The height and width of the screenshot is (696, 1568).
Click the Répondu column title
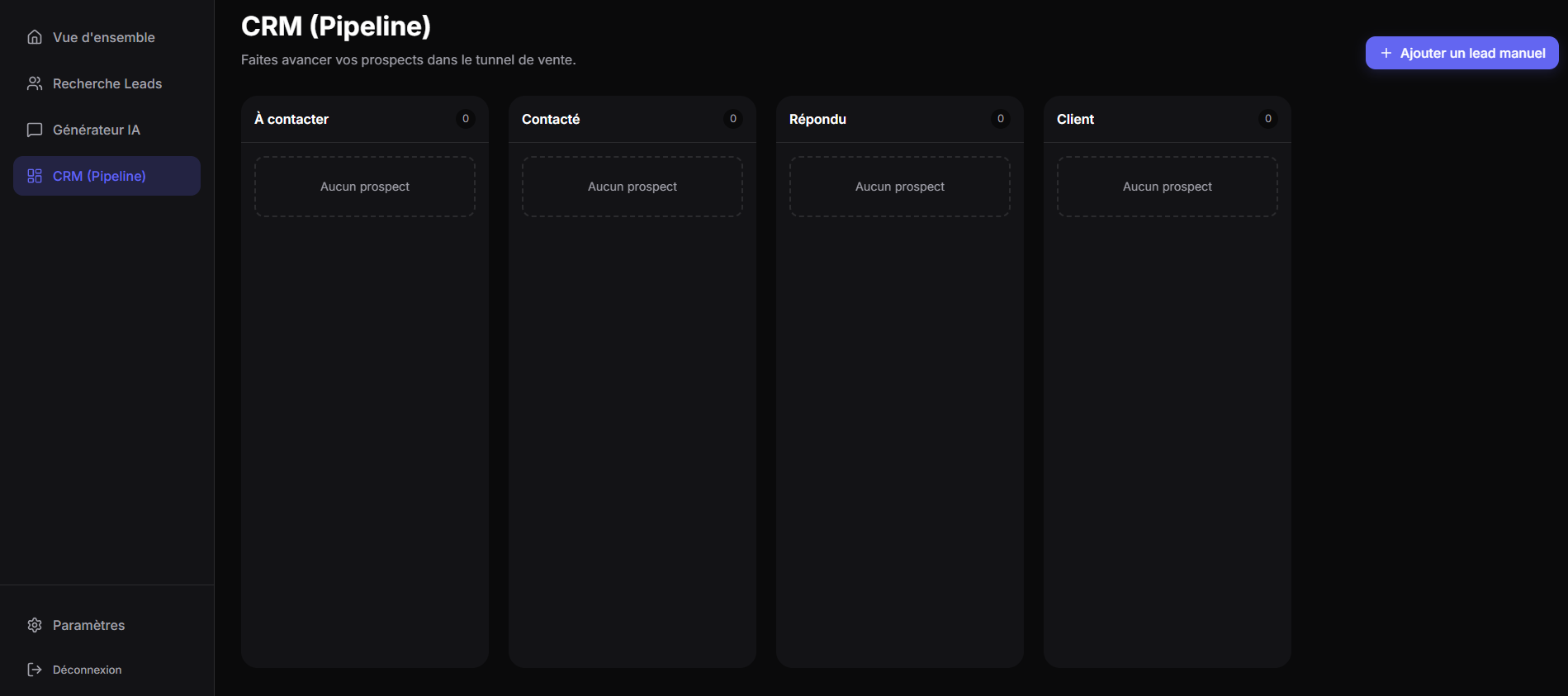tap(817, 119)
